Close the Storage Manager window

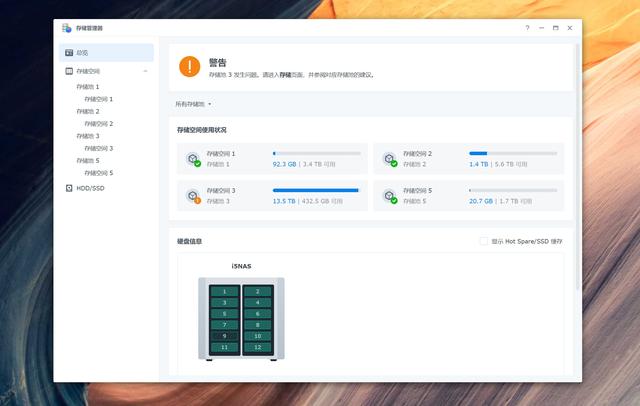click(570, 28)
